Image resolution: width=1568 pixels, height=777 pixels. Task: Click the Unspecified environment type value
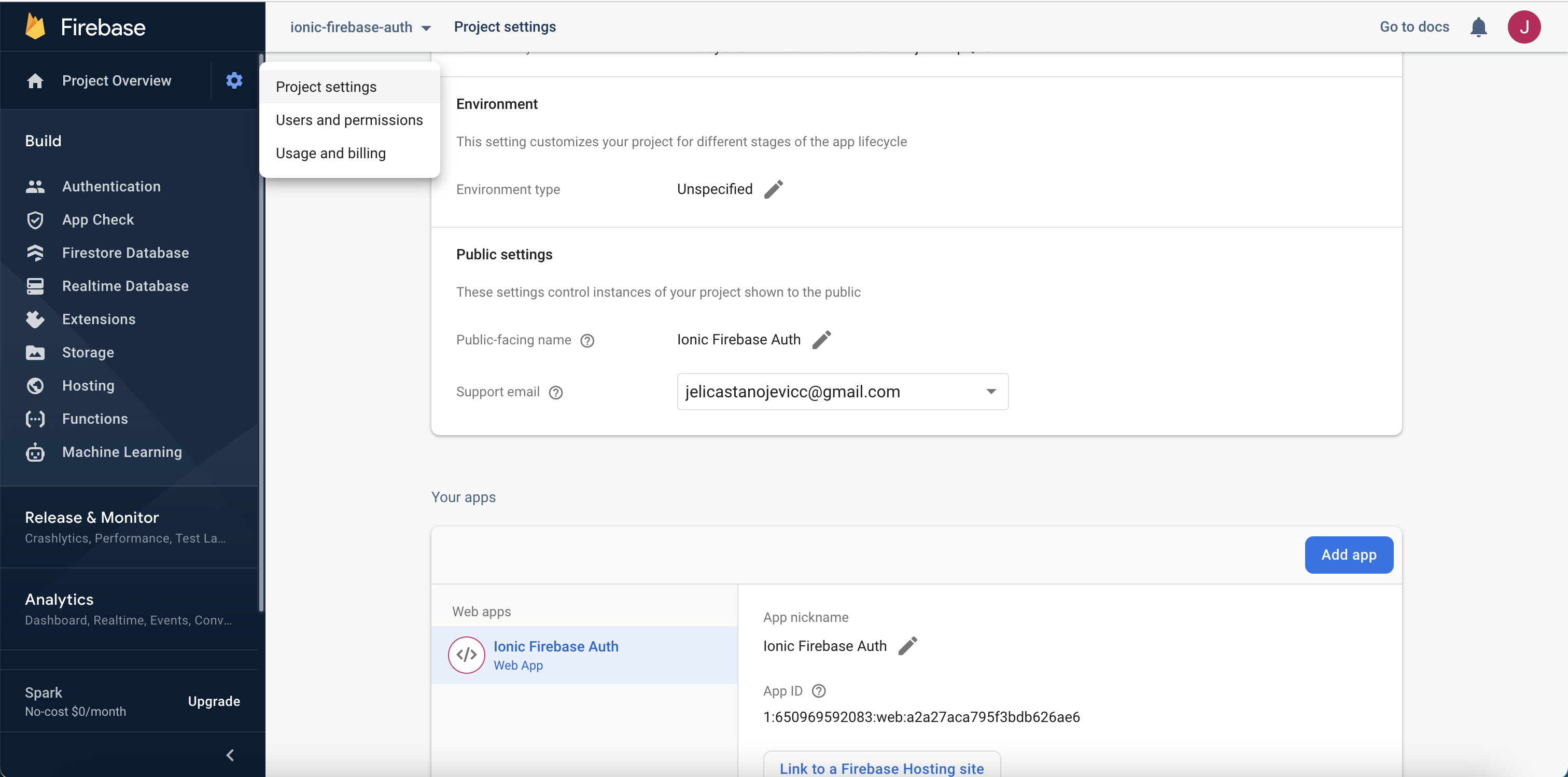click(x=715, y=189)
